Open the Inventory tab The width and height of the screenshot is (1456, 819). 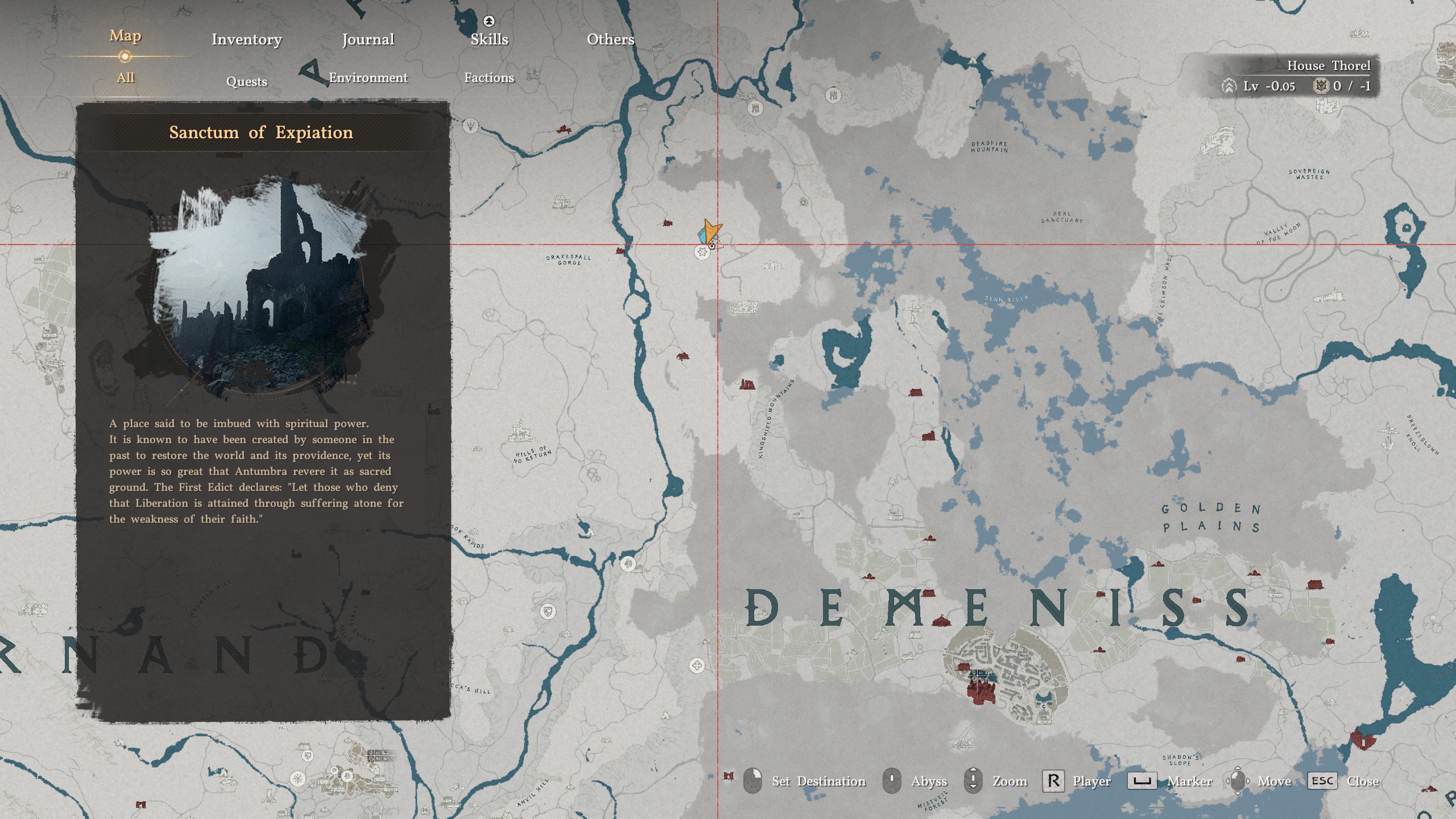point(246,39)
